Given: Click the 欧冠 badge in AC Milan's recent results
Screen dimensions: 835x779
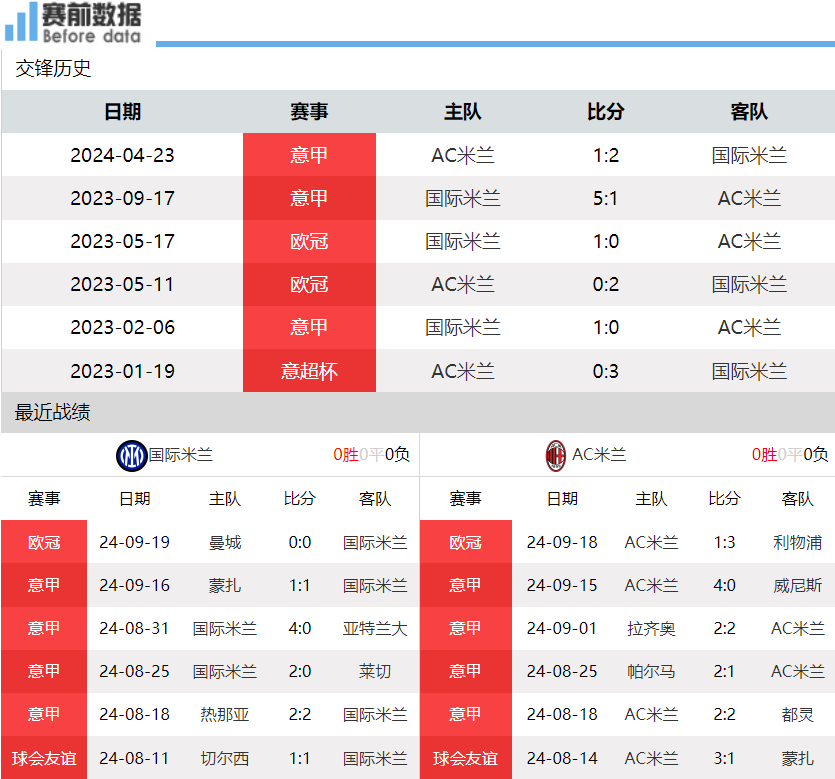Looking at the screenshot, I should coord(466,542).
